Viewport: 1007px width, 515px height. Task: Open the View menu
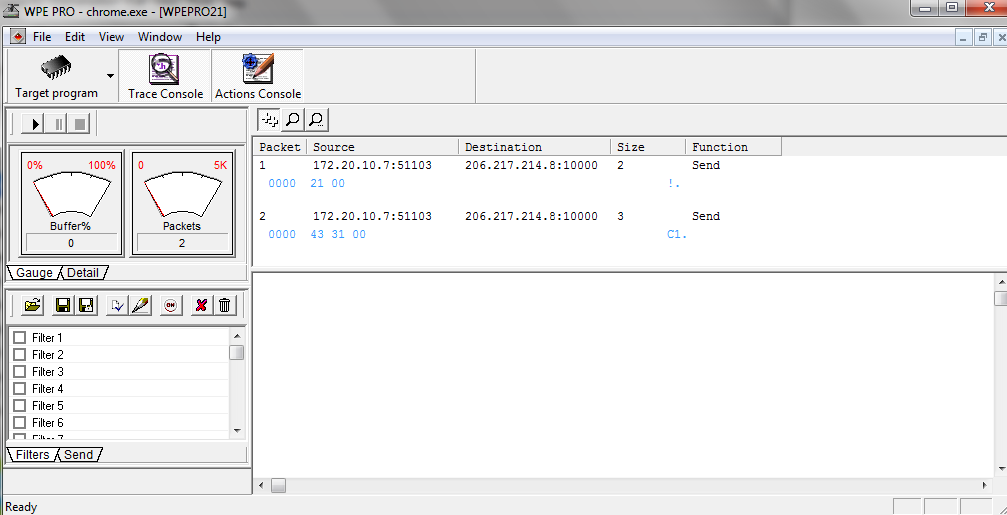[x=111, y=37]
